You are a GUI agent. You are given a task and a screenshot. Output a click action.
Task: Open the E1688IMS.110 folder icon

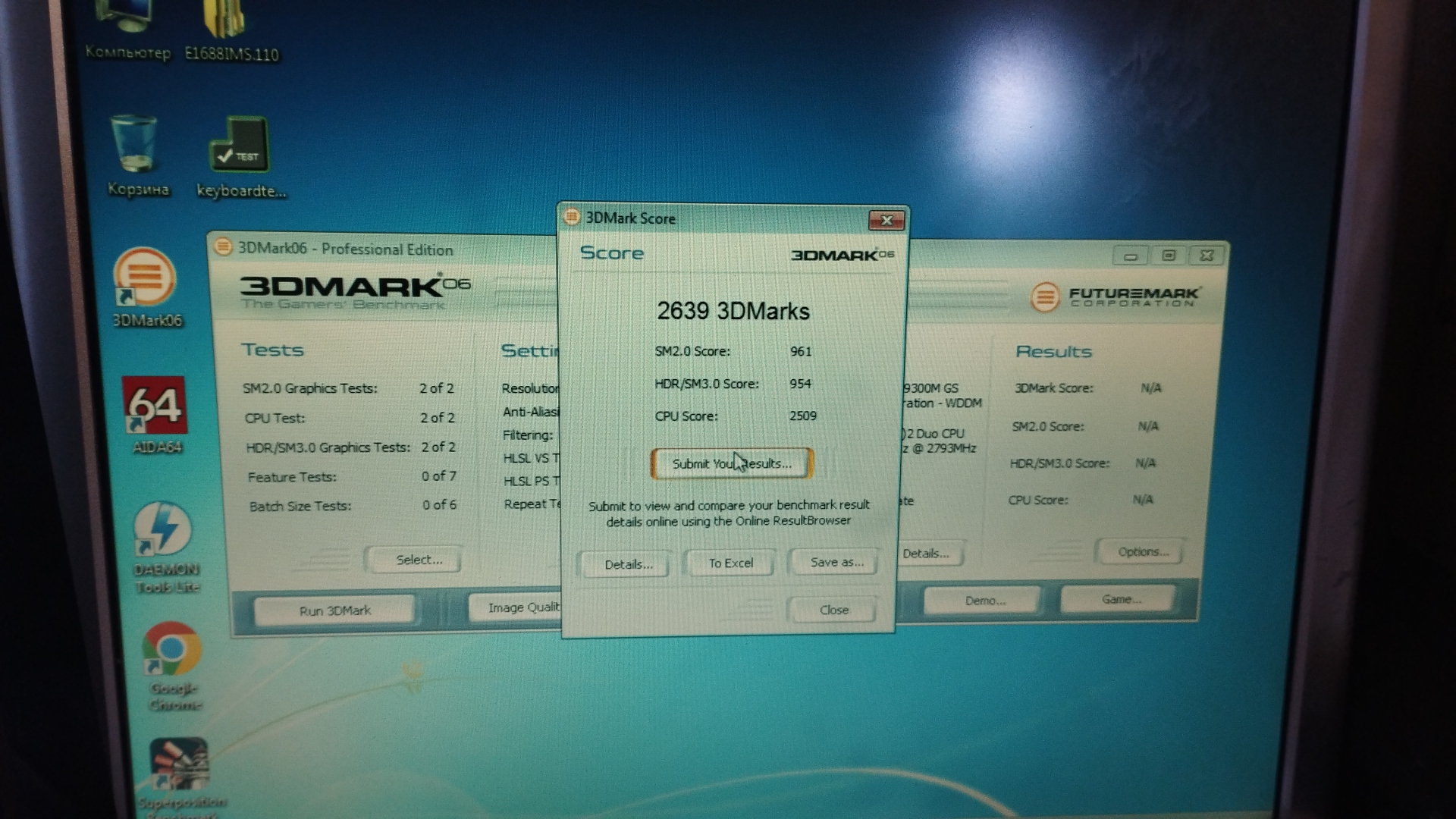(x=231, y=30)
